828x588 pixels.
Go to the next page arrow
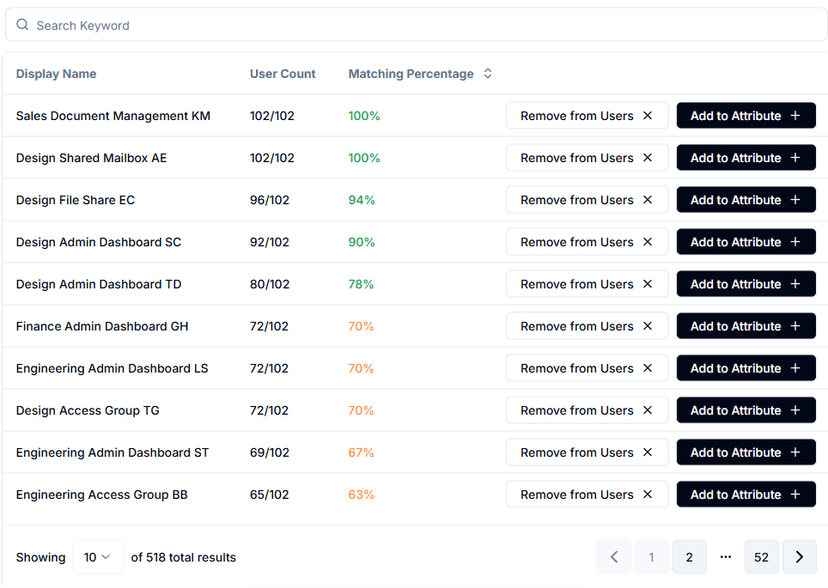[x=799, y=557]
